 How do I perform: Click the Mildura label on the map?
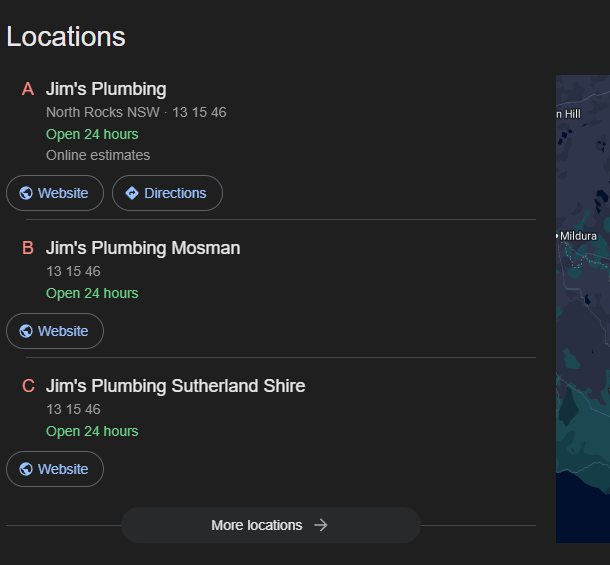point(578,236)
